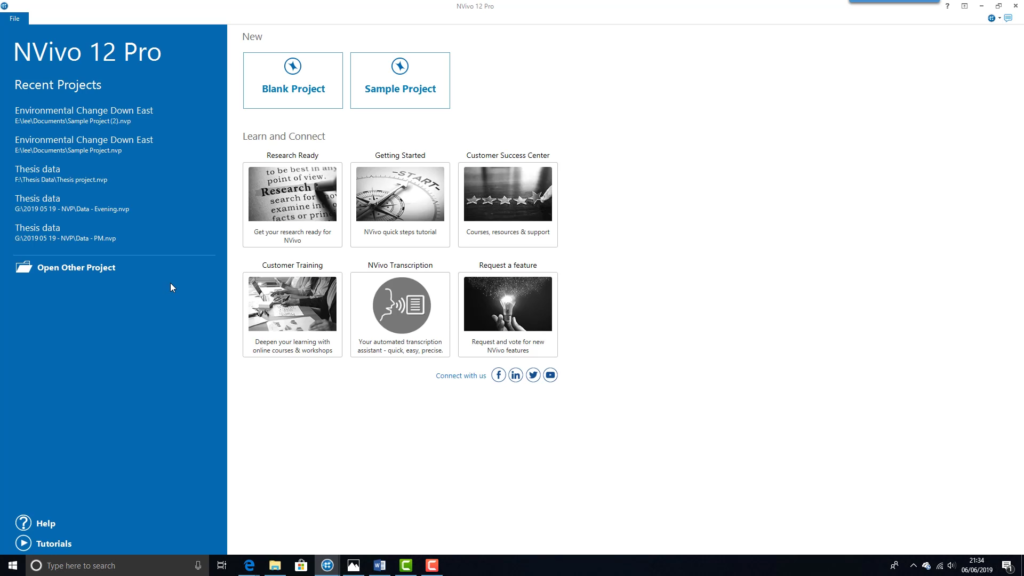Open the ribbon display options icon
1024x576 pixels.
pyautogui.click(x=964, y=6)
